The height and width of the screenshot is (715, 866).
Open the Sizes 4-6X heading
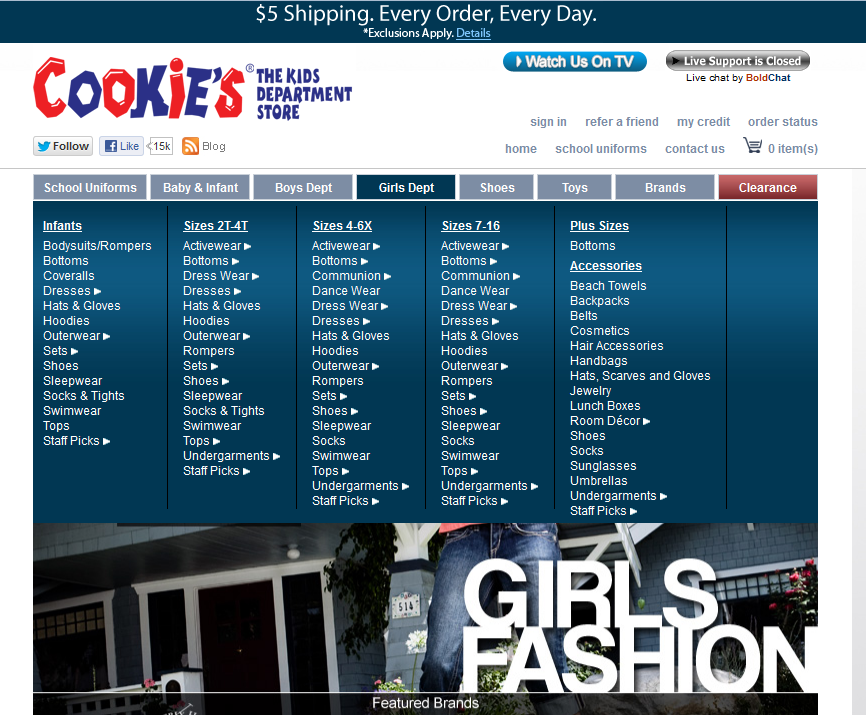pos(342,226)
